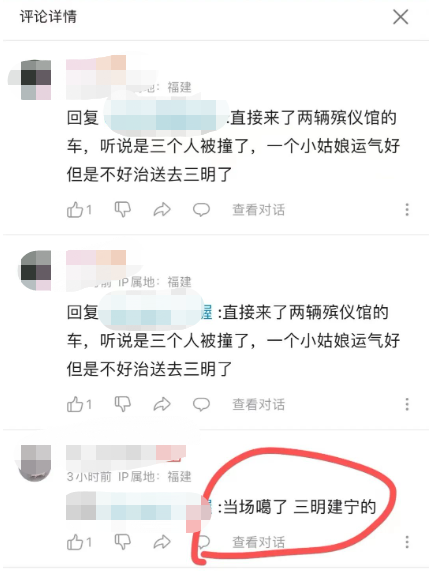Dislike the third comment with thumbs-down
This screenshot has width=433, height=576.
point(123,542)
